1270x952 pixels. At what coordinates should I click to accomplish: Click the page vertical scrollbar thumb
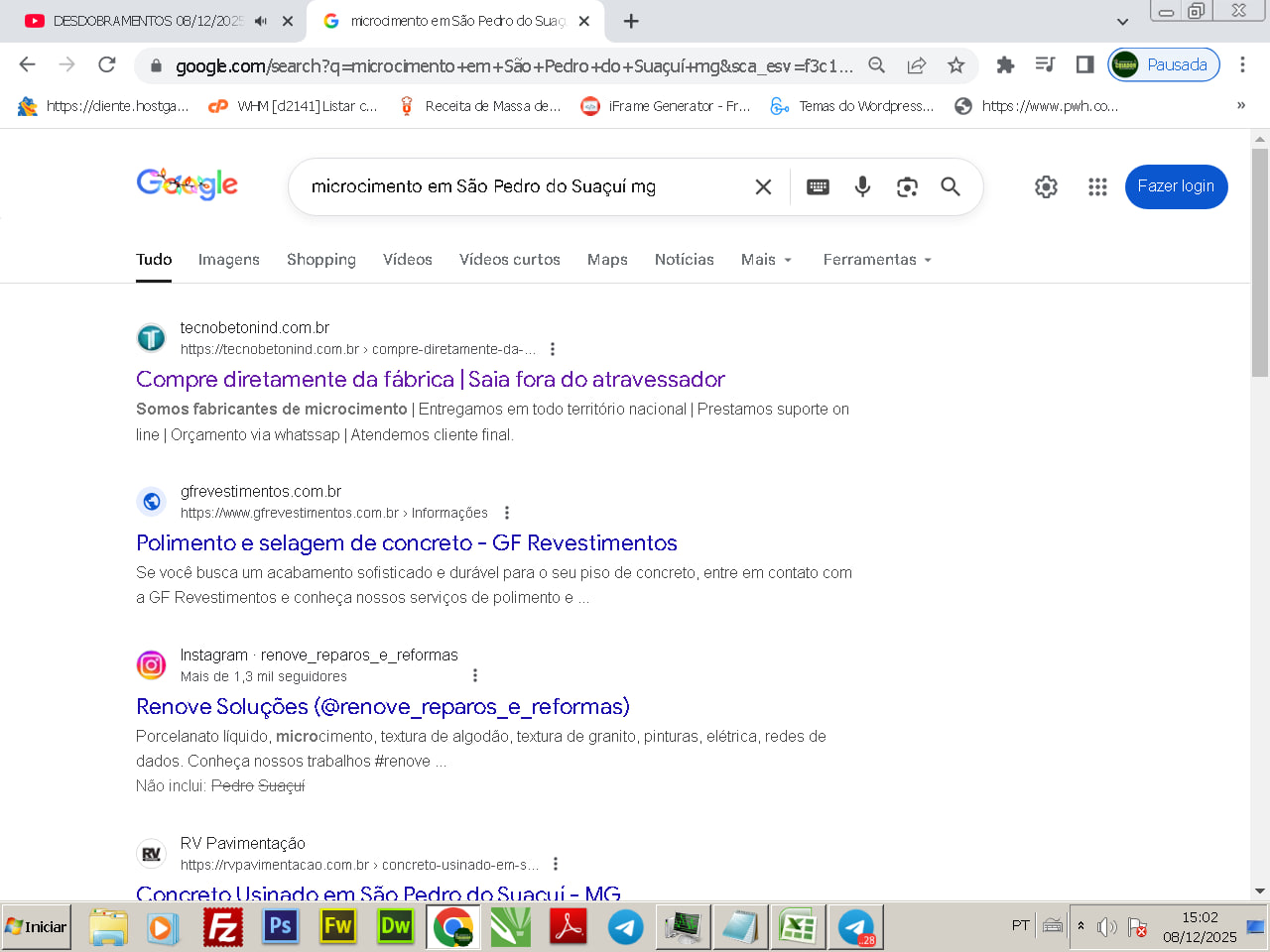[1259, 263]
